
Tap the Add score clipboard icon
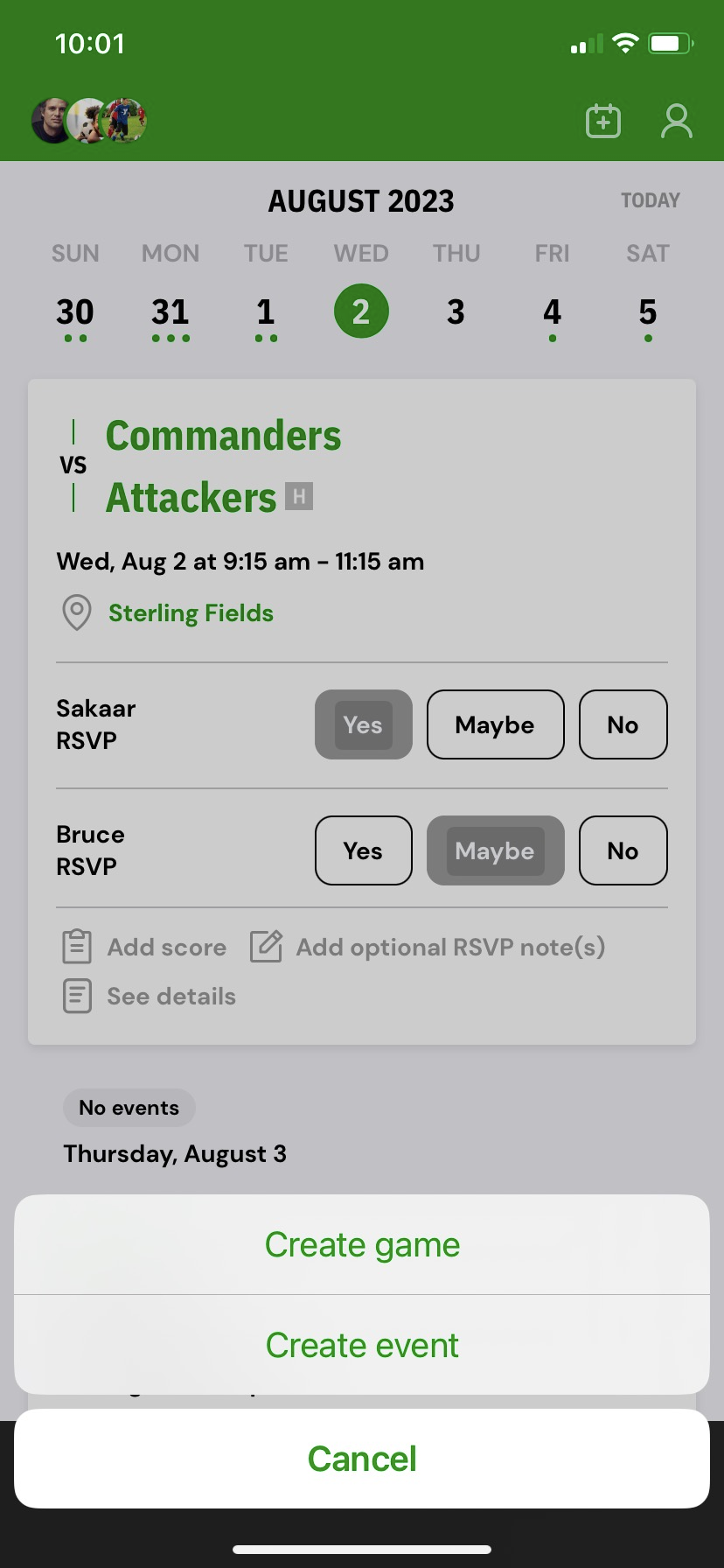tap(77, 947)
